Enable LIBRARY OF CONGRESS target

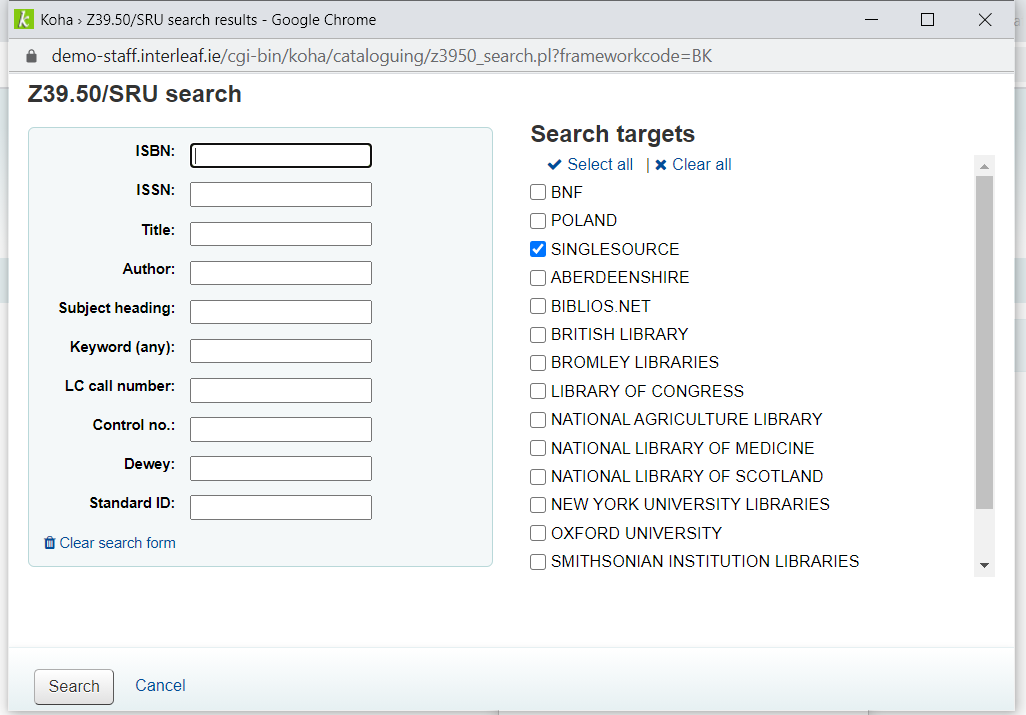click(x=538, y=391)
